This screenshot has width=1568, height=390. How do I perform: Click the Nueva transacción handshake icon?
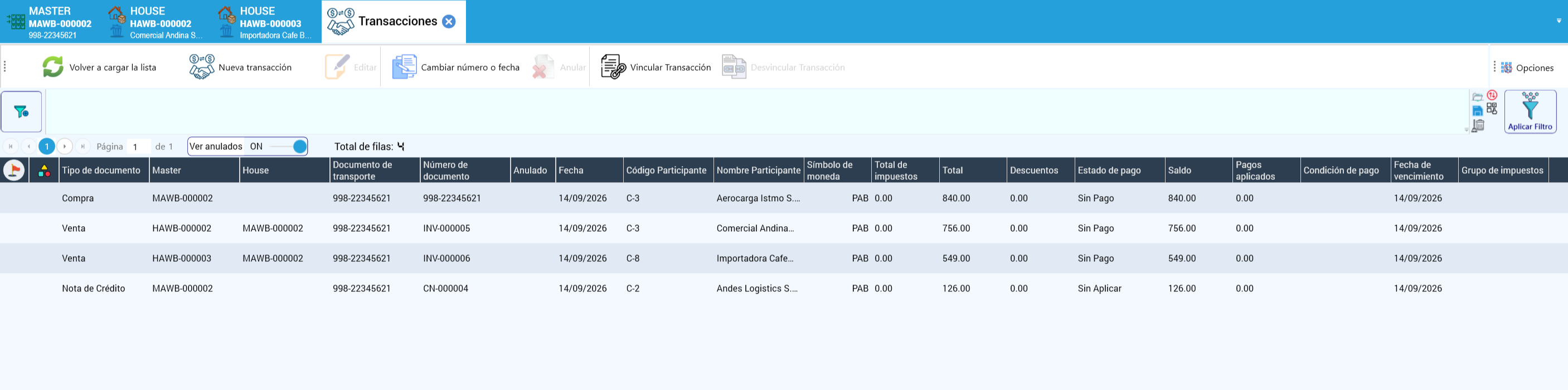pyautogui.click(x=201, y=67)
